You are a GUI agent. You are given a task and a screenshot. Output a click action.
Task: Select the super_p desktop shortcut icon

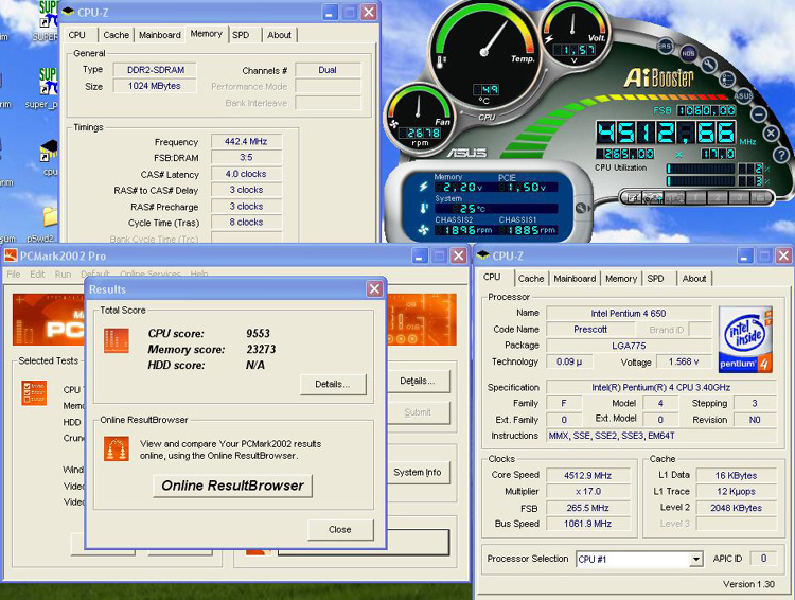(x=49, y=81)
